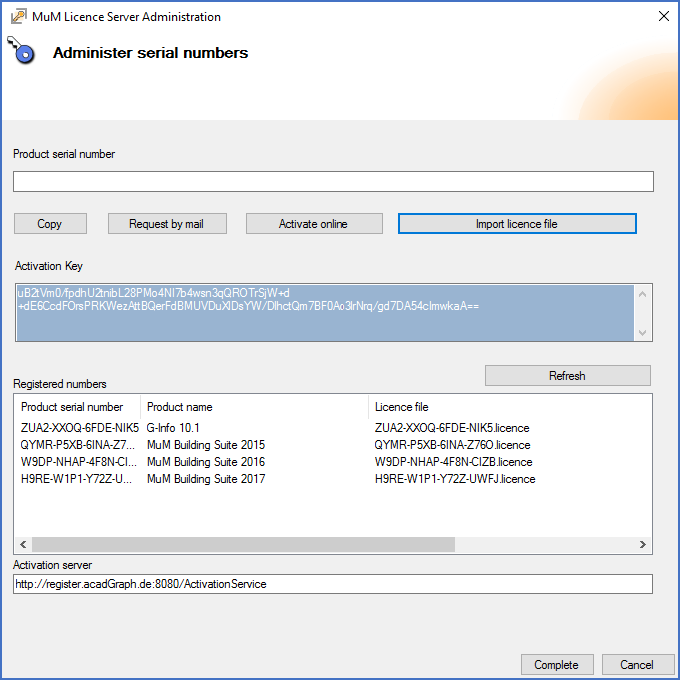Click ZUA2-XXOQ-6FDE-NIK5.licence file cell
Viewport: 680px width, 680px height.
pos(452,428)
